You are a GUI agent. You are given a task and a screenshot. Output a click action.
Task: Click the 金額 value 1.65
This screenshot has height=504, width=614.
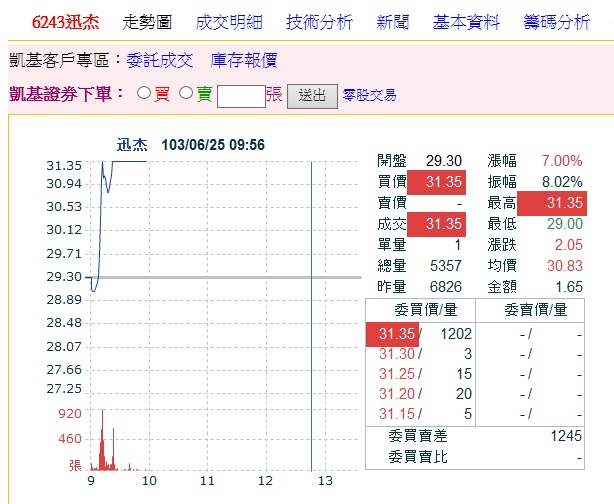pos(569,287)
